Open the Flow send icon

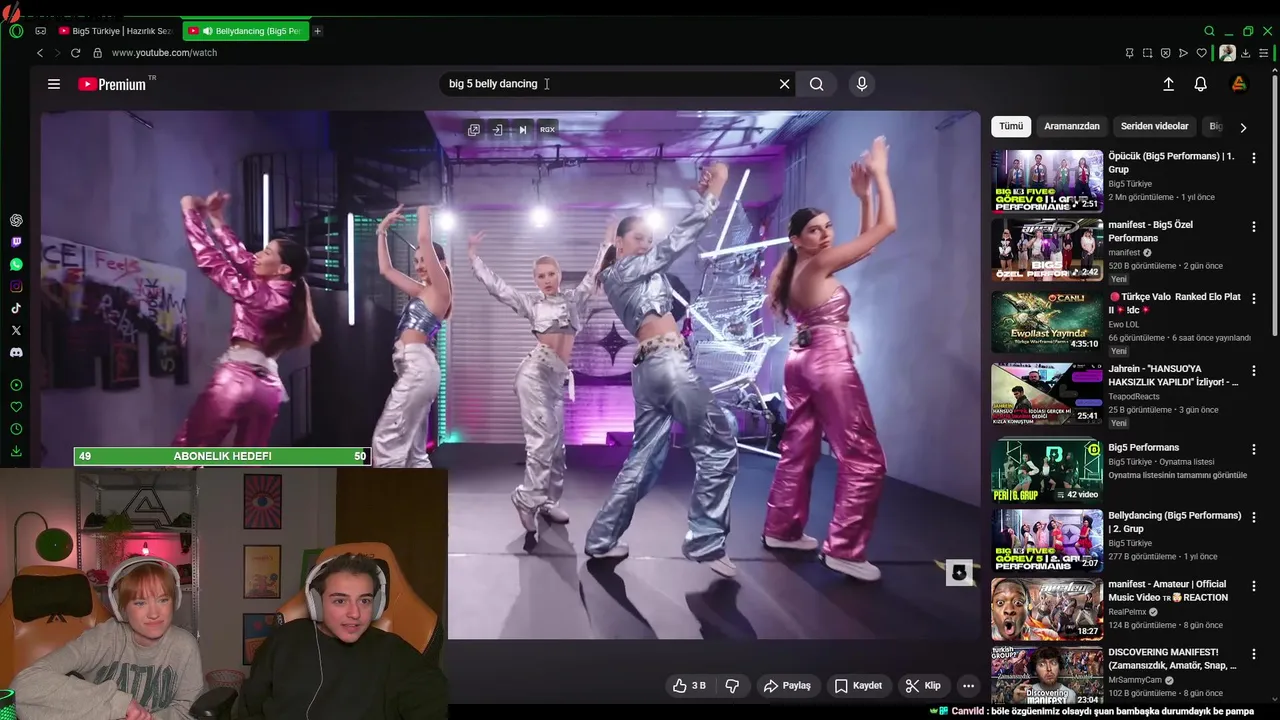point(1183,53)
